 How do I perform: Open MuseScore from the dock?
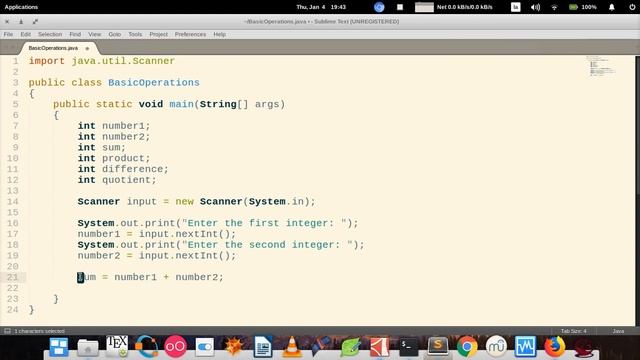(496, 347)
